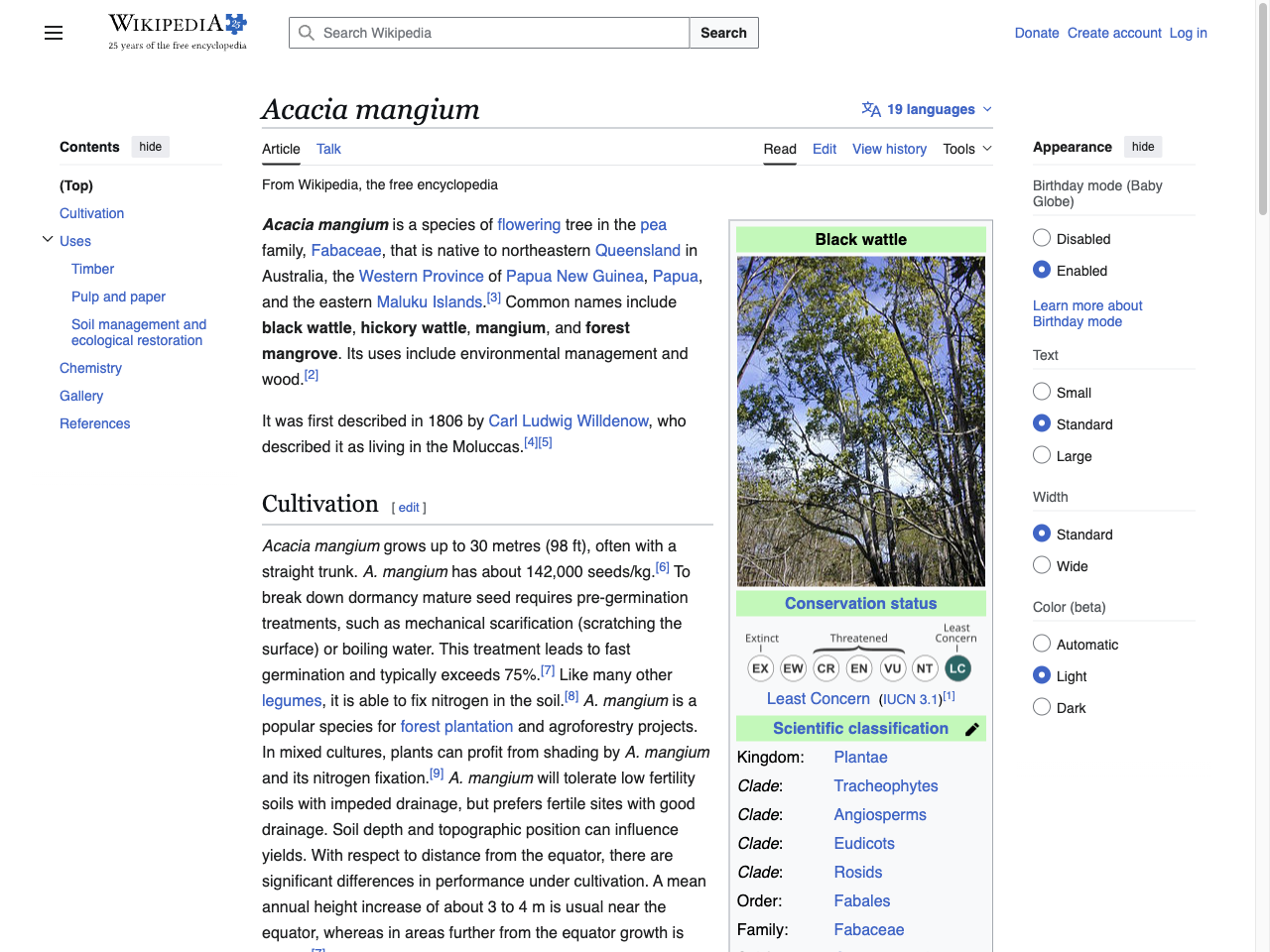
Task: Click the language translation icon beside 19 languages
Action: pyautogui.click(x=870, y=109)
